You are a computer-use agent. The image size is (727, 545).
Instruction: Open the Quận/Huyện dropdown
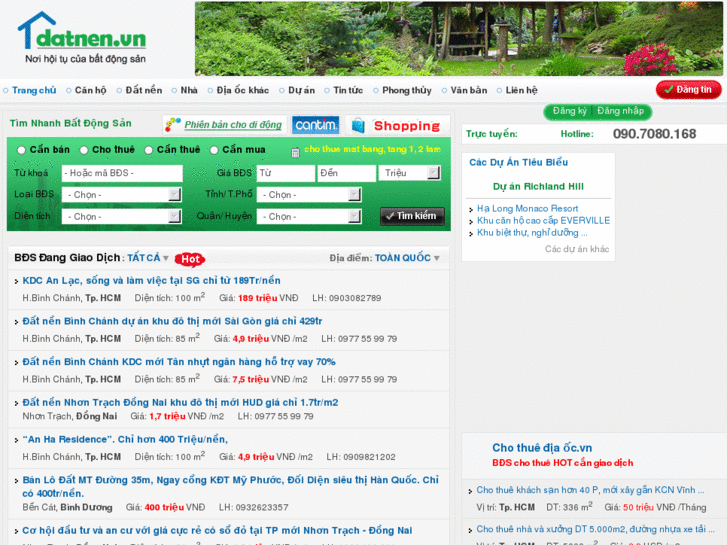309,216
